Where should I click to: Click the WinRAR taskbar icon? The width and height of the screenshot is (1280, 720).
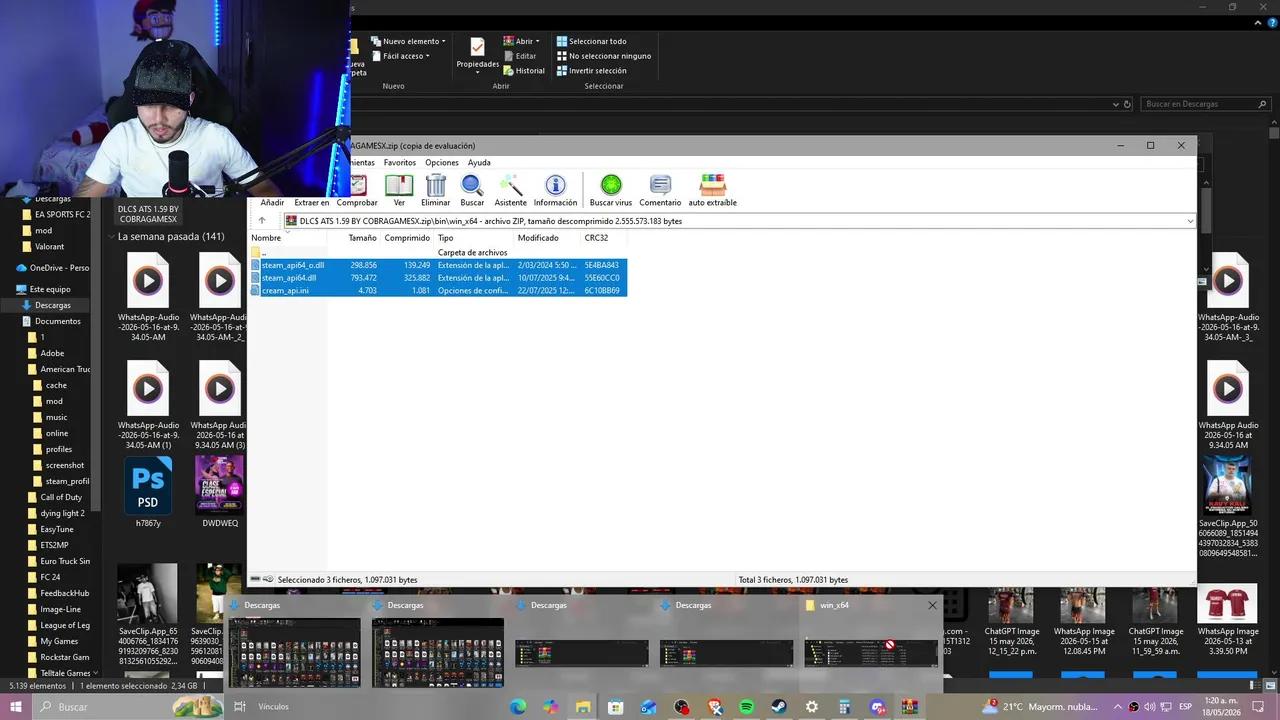pyautogui.click(x=909, y=707)
